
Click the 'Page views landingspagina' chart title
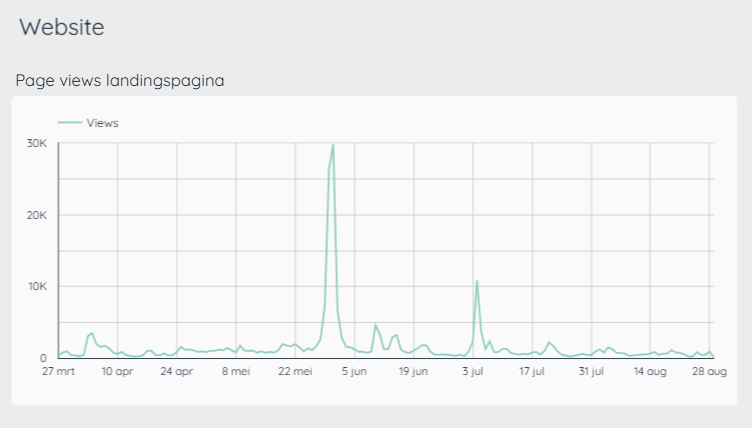point(120,80)
